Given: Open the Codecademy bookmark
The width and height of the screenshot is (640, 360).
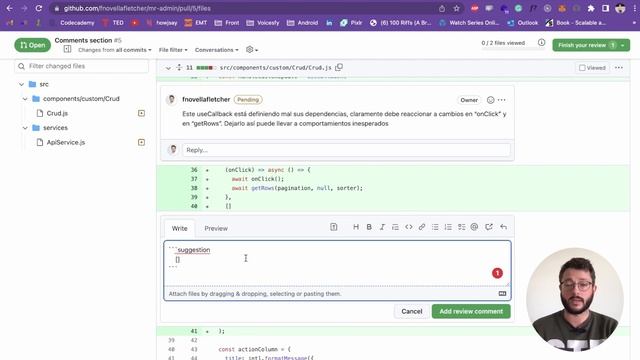Looking at the screenshot, I should (x=72, y=23).
